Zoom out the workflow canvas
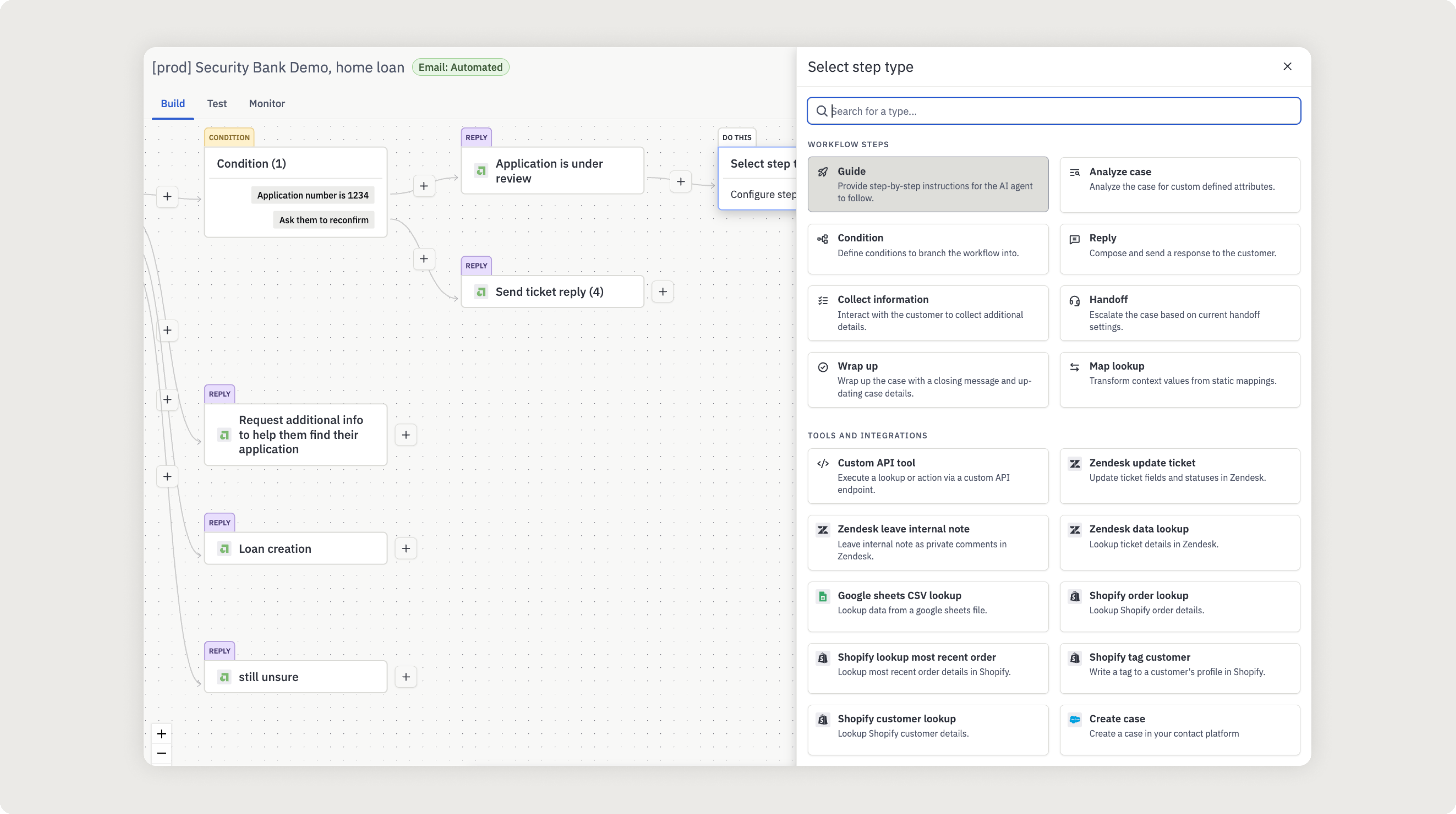The image size is (1456, 814). tap(161, 754)
